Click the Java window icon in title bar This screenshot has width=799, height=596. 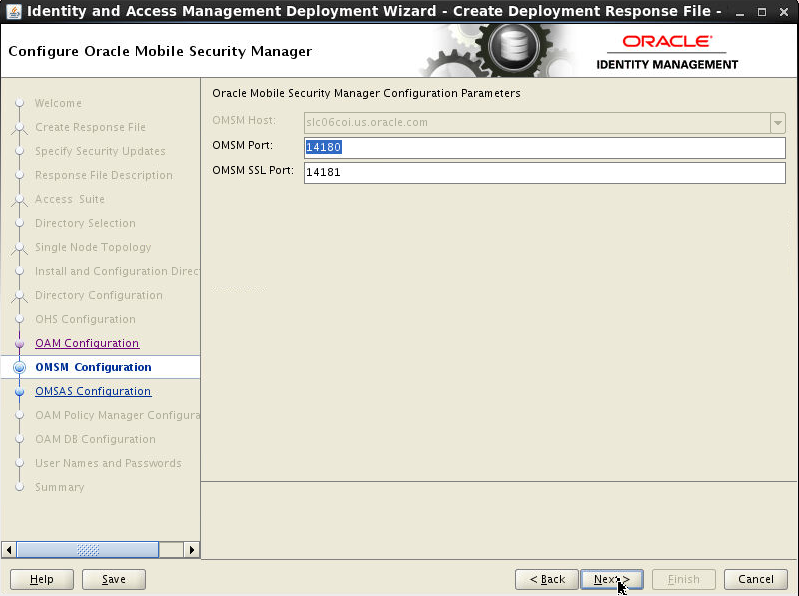tap(13, 11)
